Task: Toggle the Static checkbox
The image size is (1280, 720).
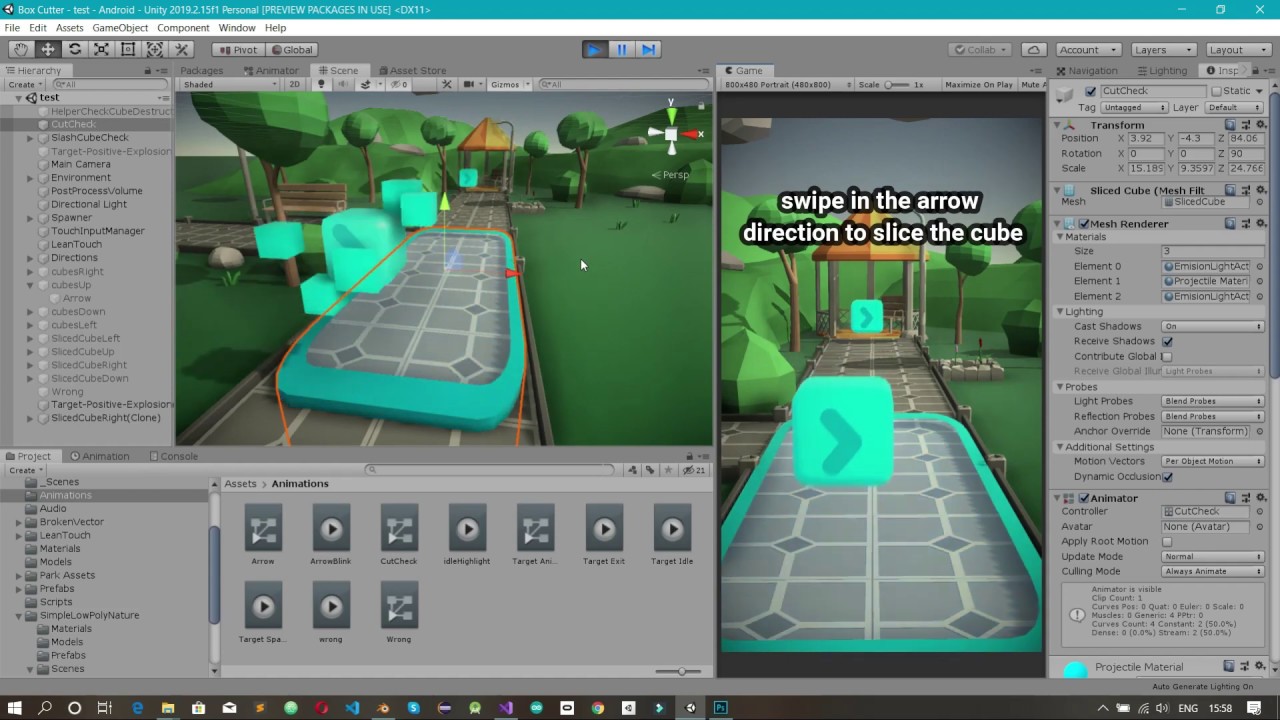Action: click(x=1216, y=91)
